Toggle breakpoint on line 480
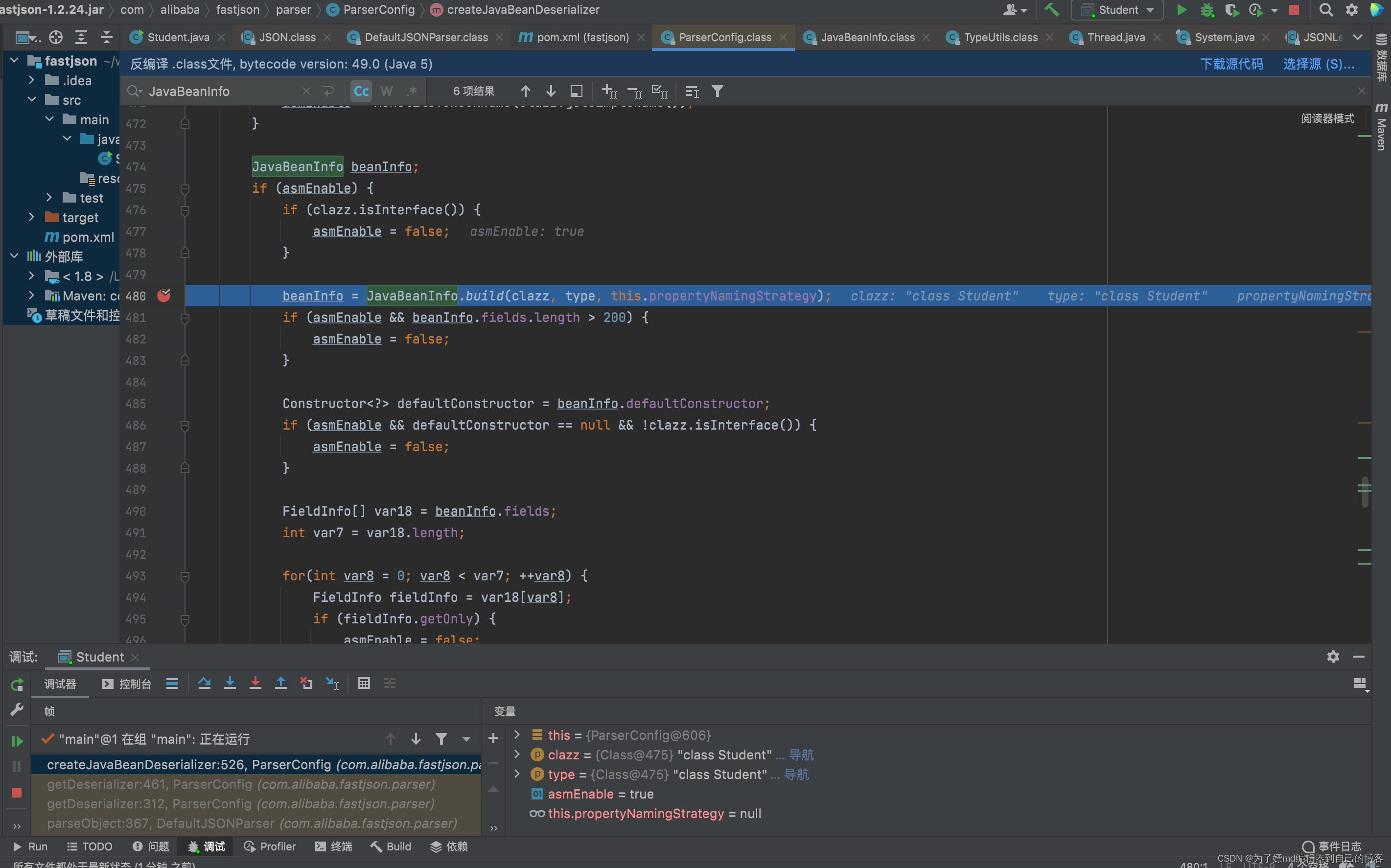Viewport: 1391px width, 868px height. (x=164, y=296)
